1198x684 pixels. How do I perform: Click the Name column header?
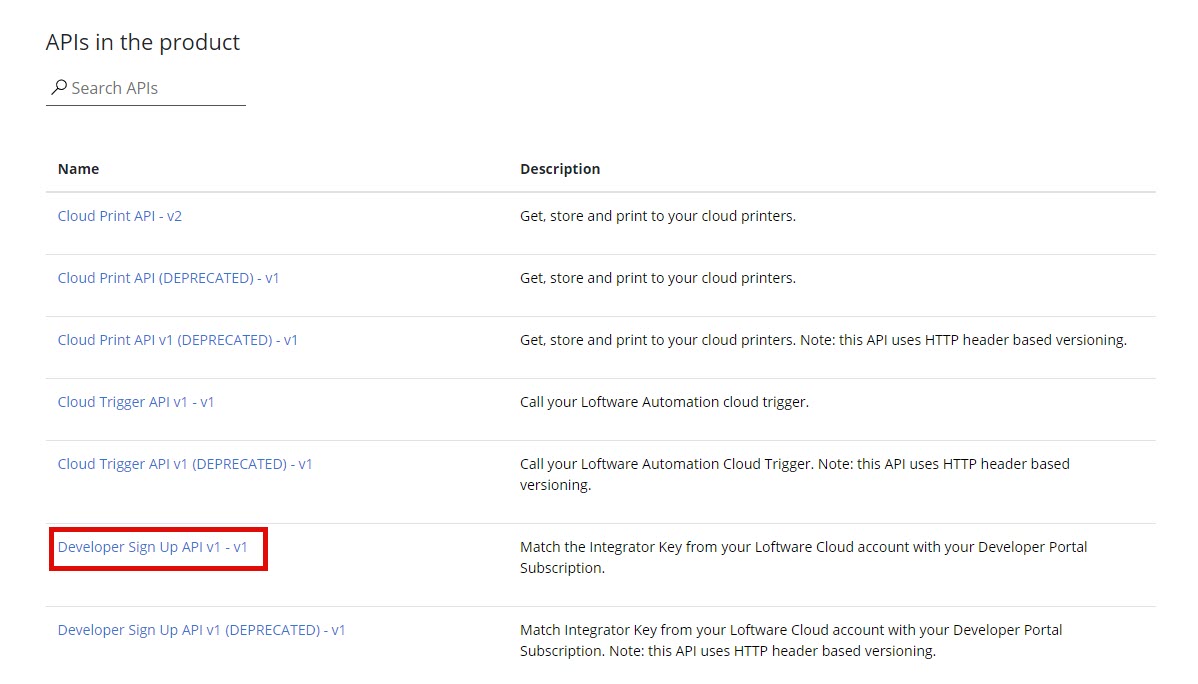[x=78, y=169]
